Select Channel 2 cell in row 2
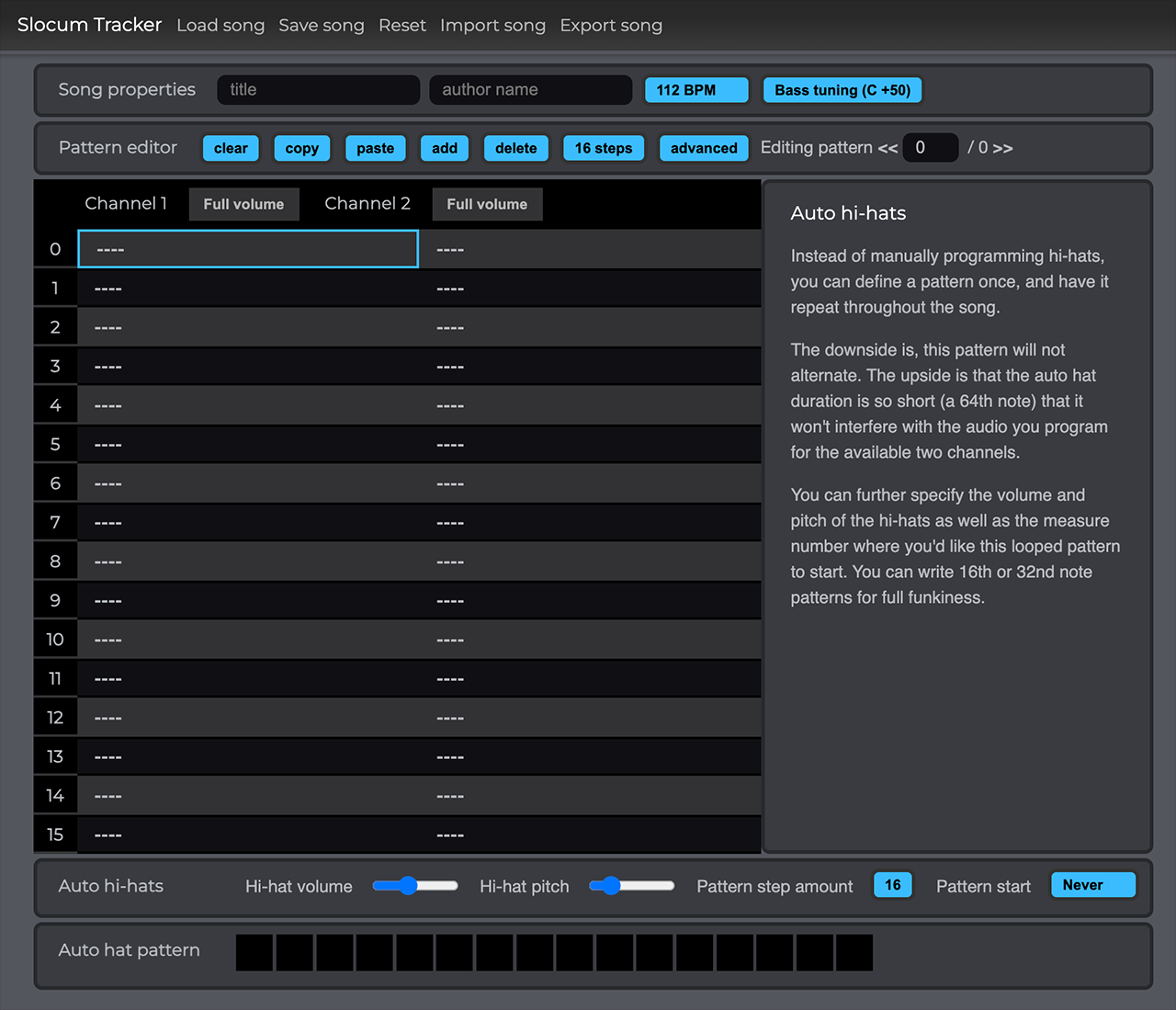The width and height of the screenshot is (1176, 1010). point(591,327)
